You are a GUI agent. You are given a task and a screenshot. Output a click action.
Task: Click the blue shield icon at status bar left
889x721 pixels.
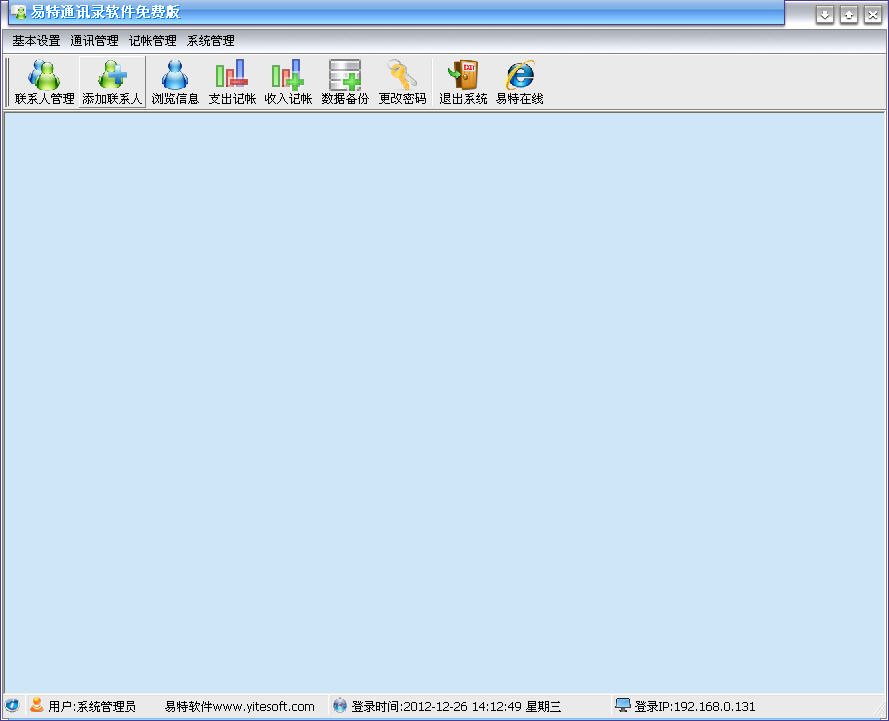pyautogui.click(x=12, y=706)
